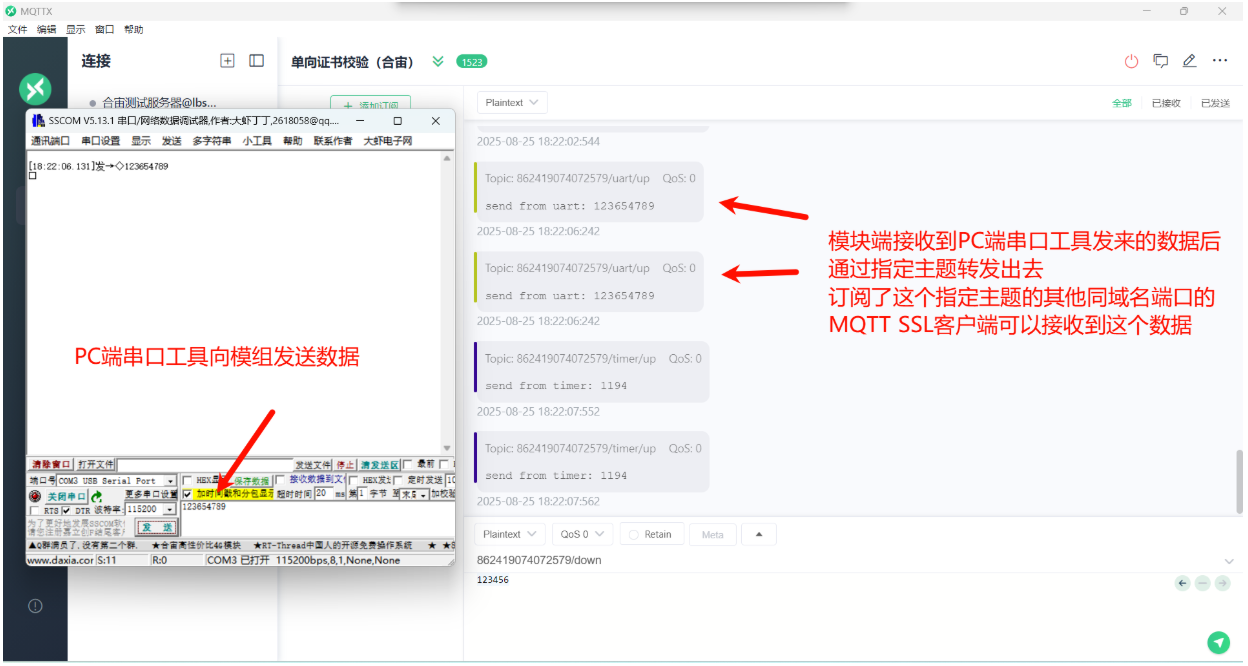Enable HEX send checkbox in SSCOM
The image size is (1248, 666).
coord(354,481)
